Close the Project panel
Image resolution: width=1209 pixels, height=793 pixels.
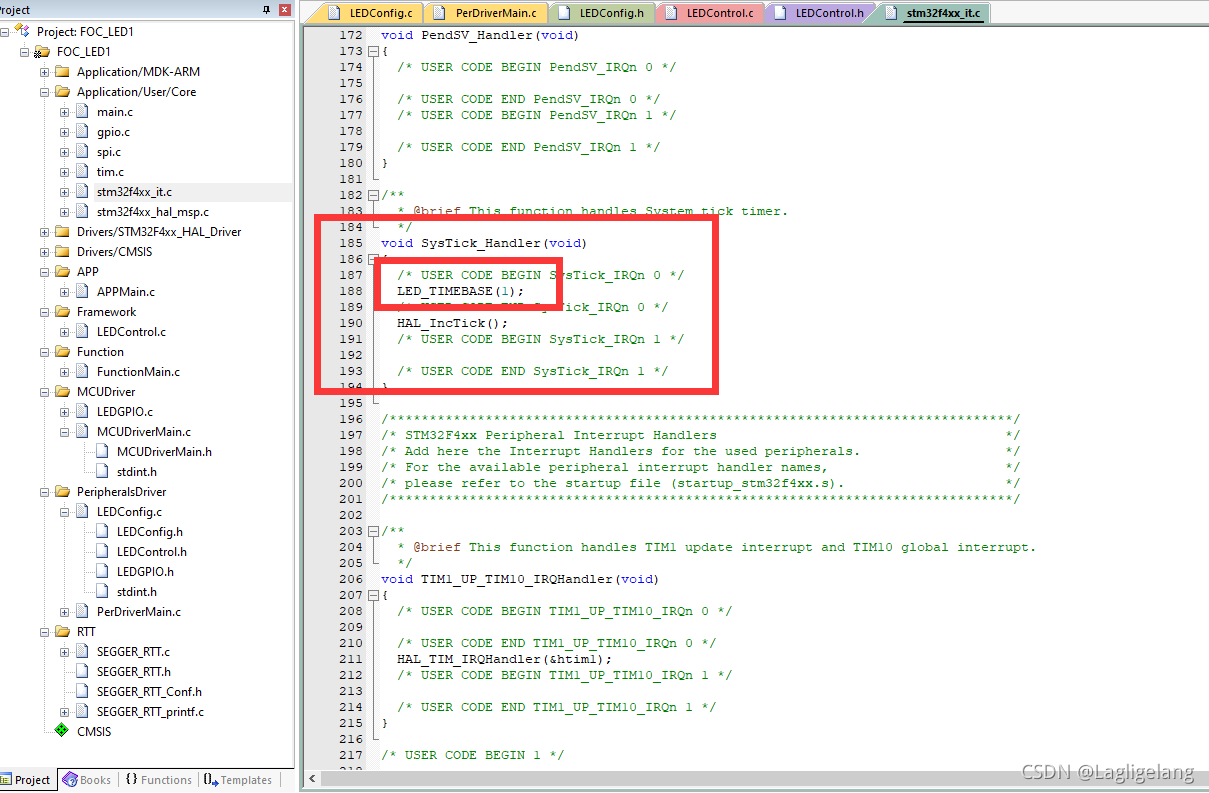285,9
